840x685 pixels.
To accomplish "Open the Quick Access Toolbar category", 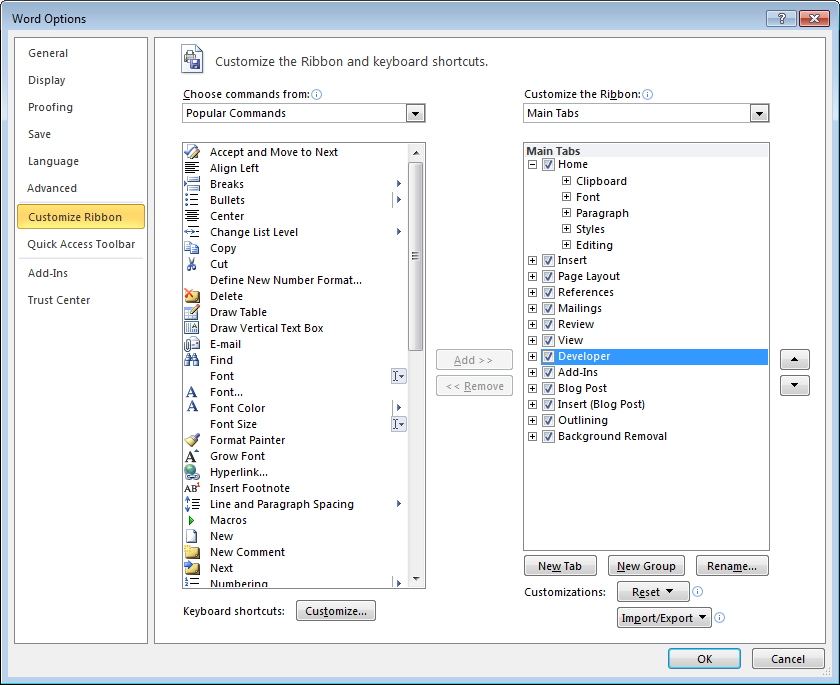I will 81,244.
